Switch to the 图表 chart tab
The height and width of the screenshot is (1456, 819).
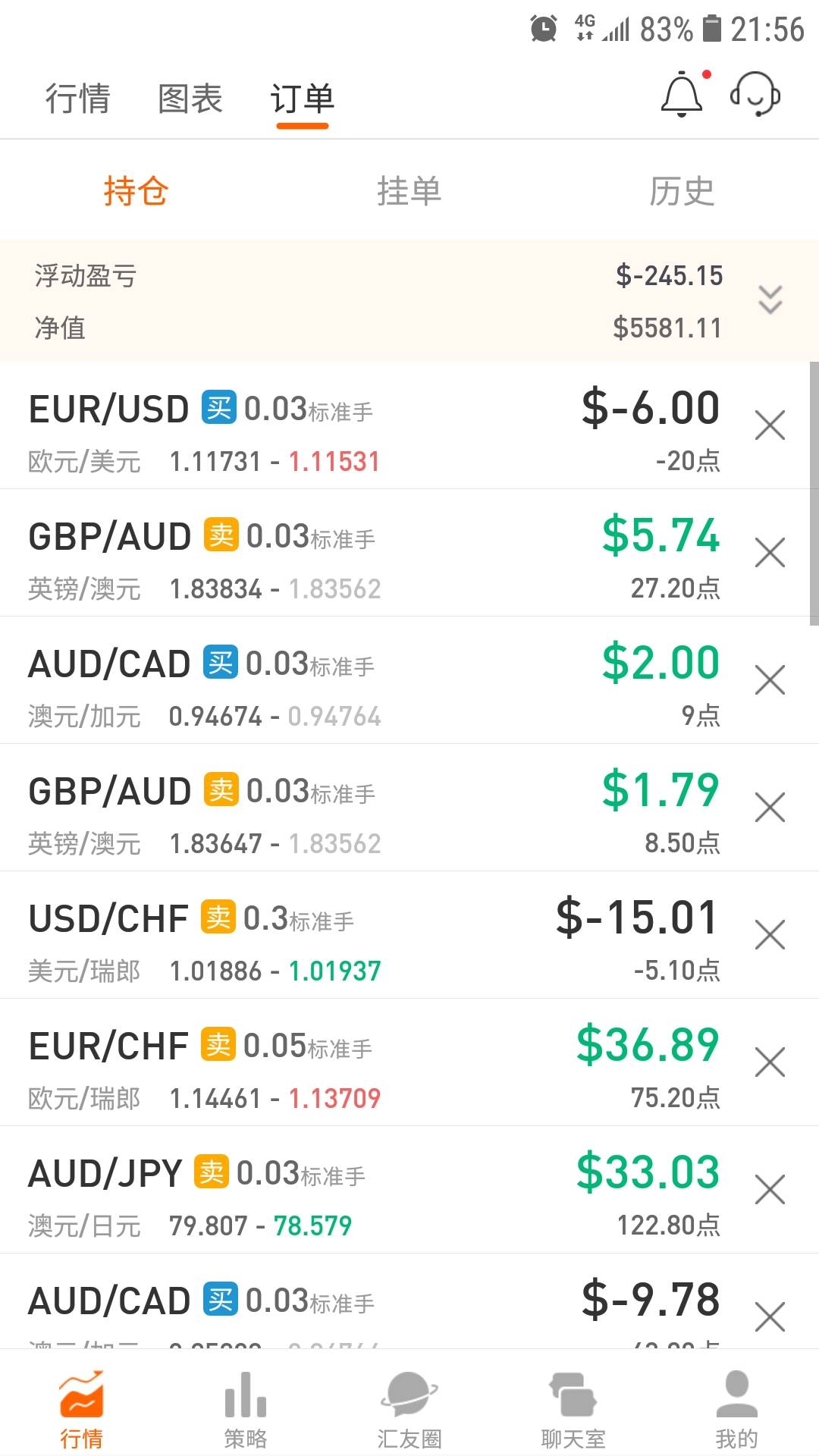[190, 99]
